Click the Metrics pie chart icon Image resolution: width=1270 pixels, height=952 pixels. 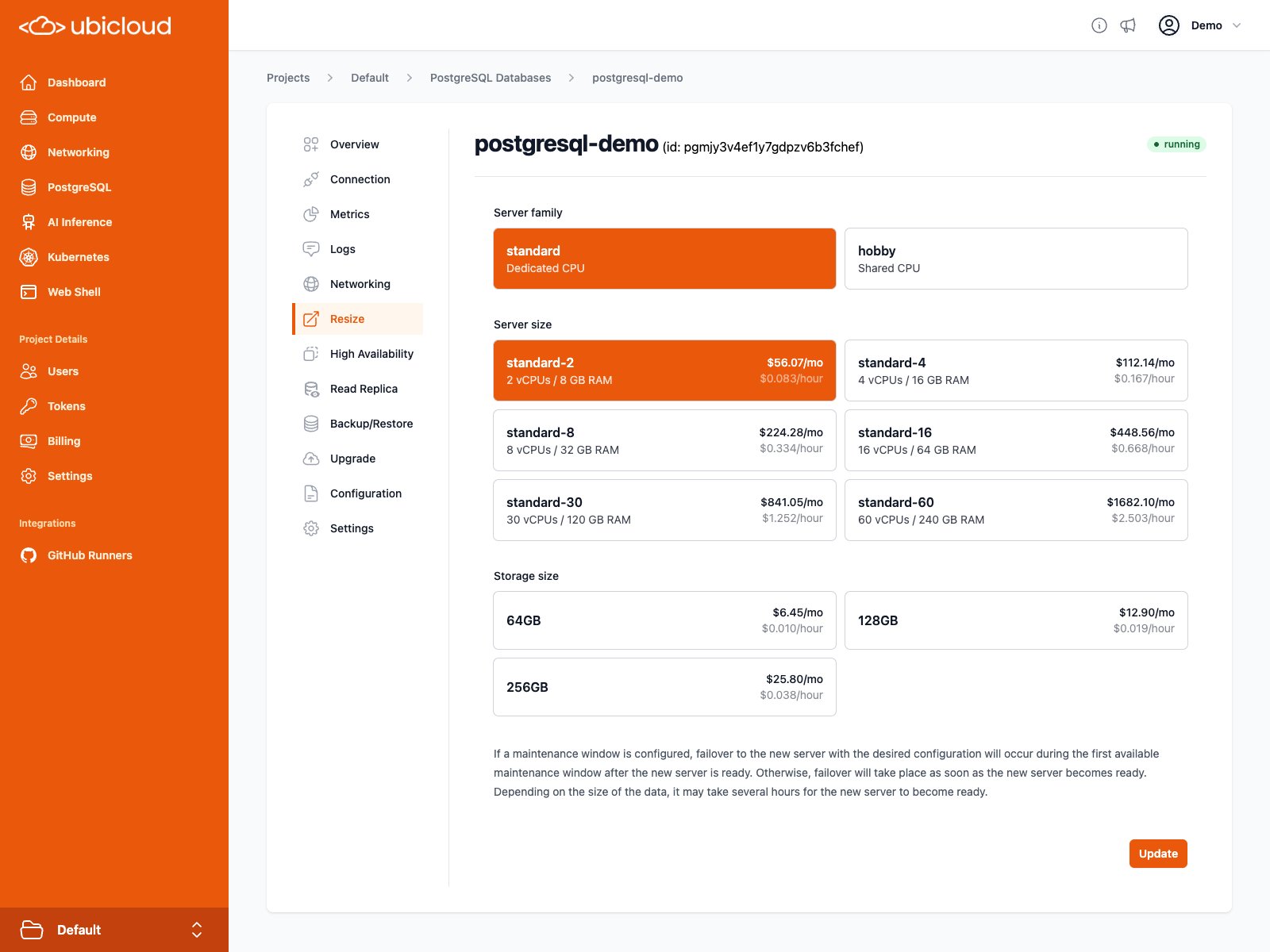click(x=311, y=214)
